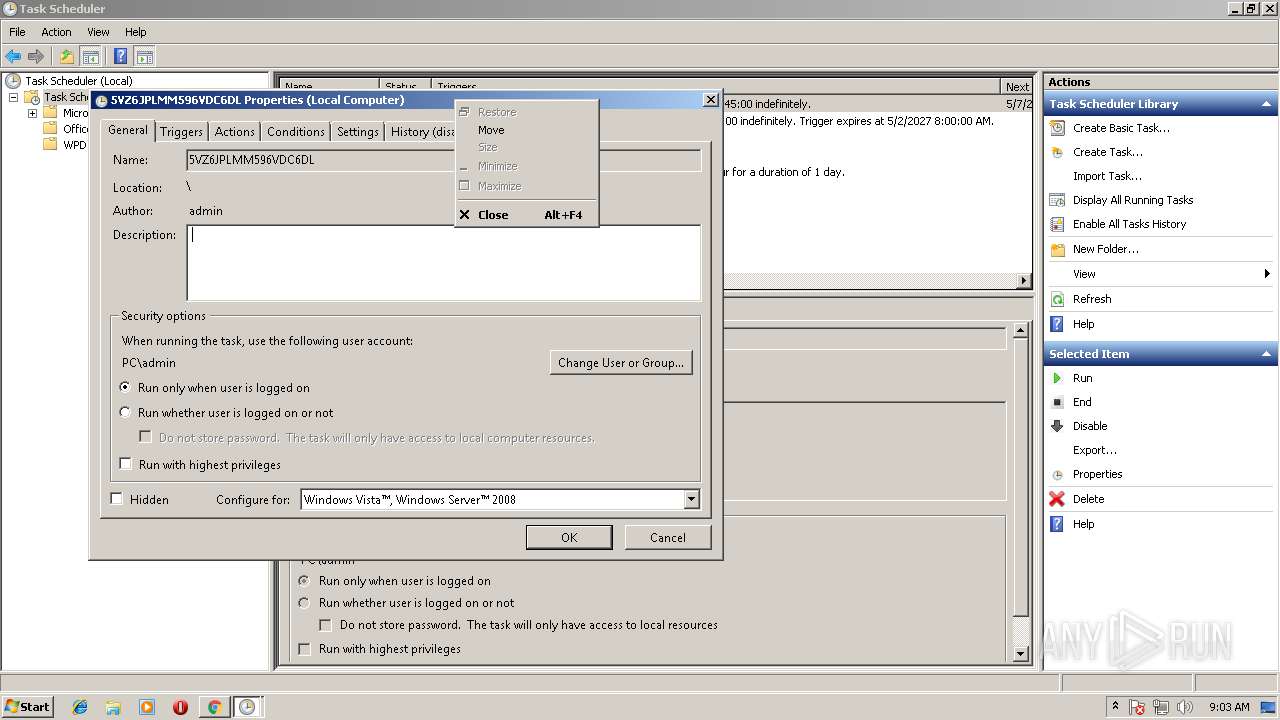Click the lower pane's scroll up arrow
This screenshot has width=1280, height=720.
pos(1020,330)
